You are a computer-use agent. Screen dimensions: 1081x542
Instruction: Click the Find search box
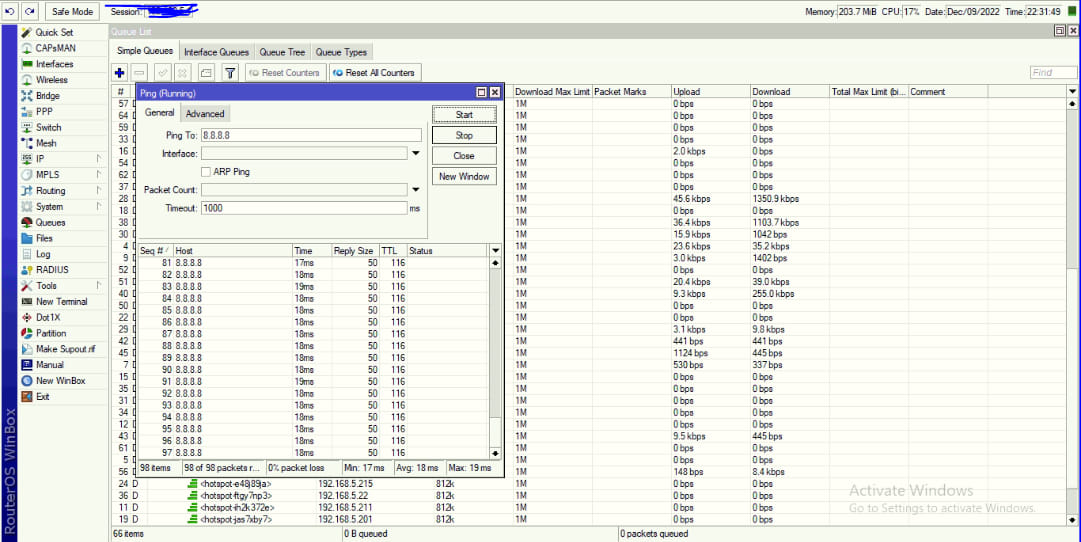[1053, 72]
